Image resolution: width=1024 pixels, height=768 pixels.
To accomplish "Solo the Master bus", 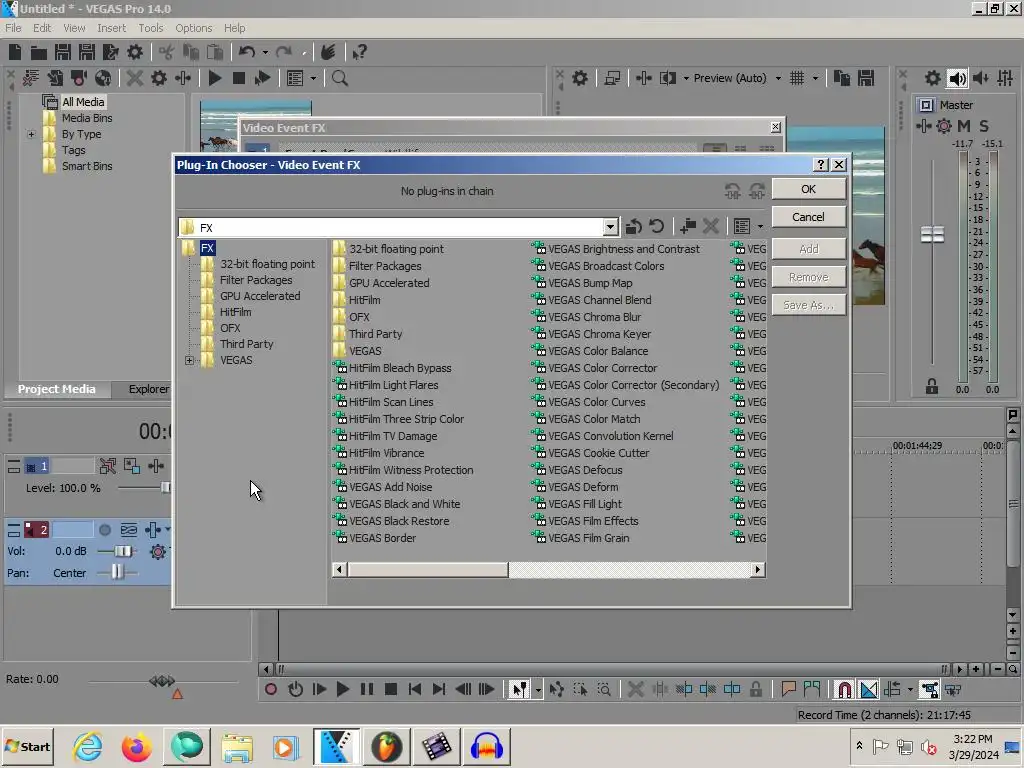I will pos(984,126).
